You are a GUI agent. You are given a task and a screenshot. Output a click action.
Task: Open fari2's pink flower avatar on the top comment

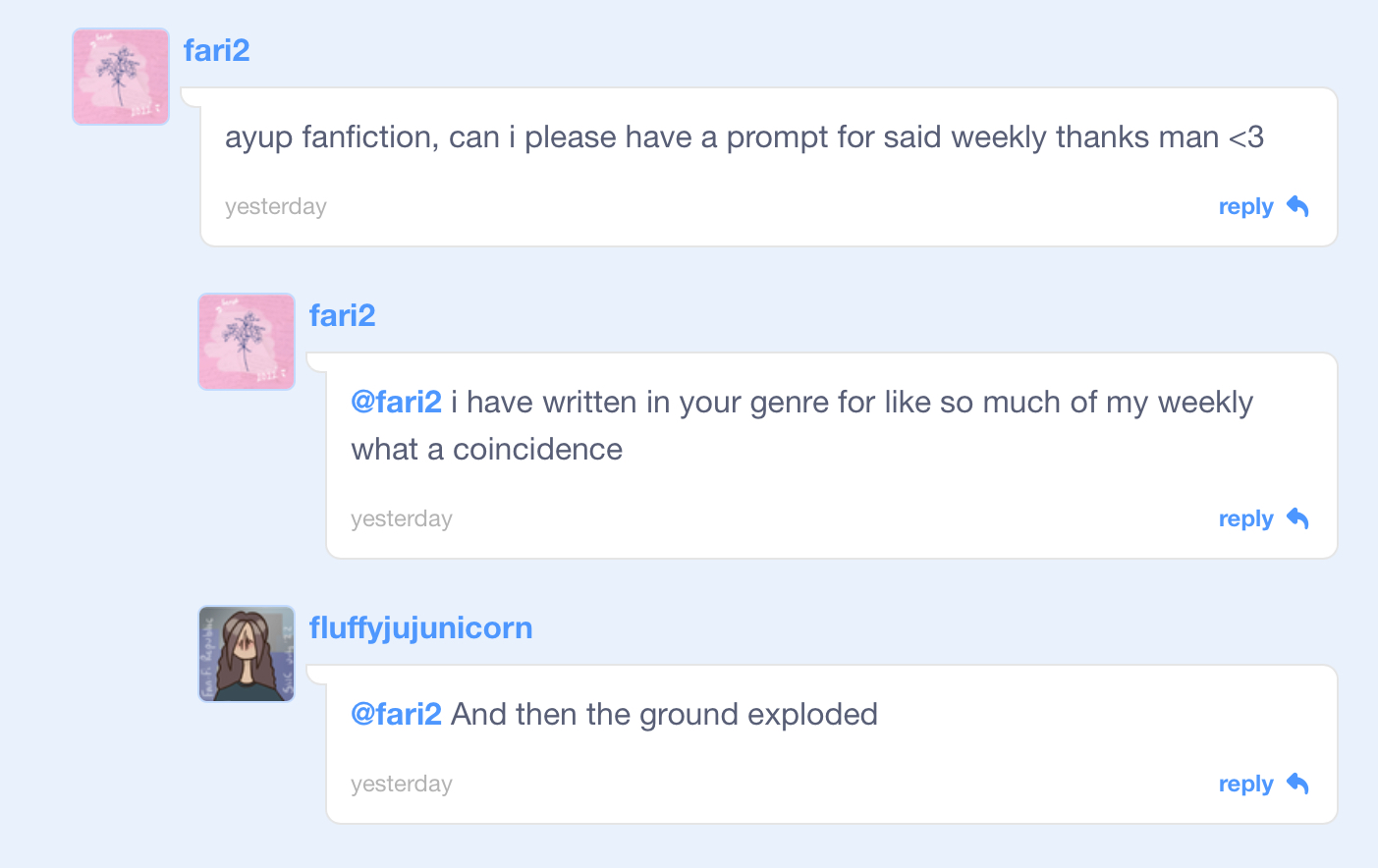(x=121, y=77)
